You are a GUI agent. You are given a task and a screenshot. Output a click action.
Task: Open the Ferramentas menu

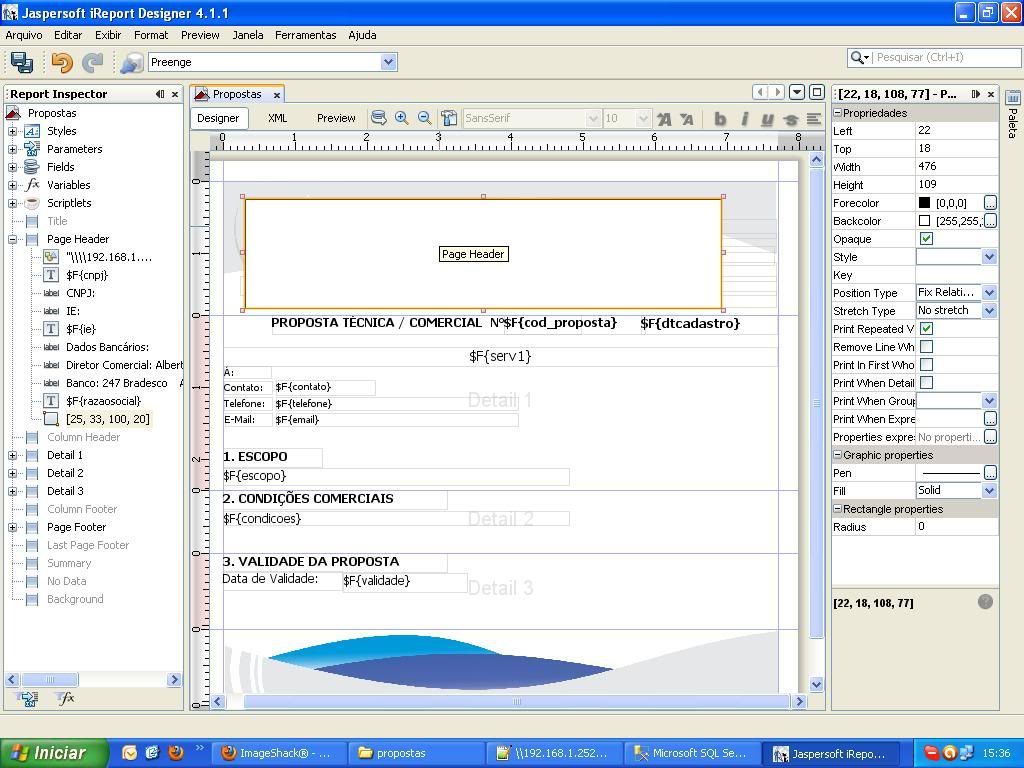click(x=305, y=35)
